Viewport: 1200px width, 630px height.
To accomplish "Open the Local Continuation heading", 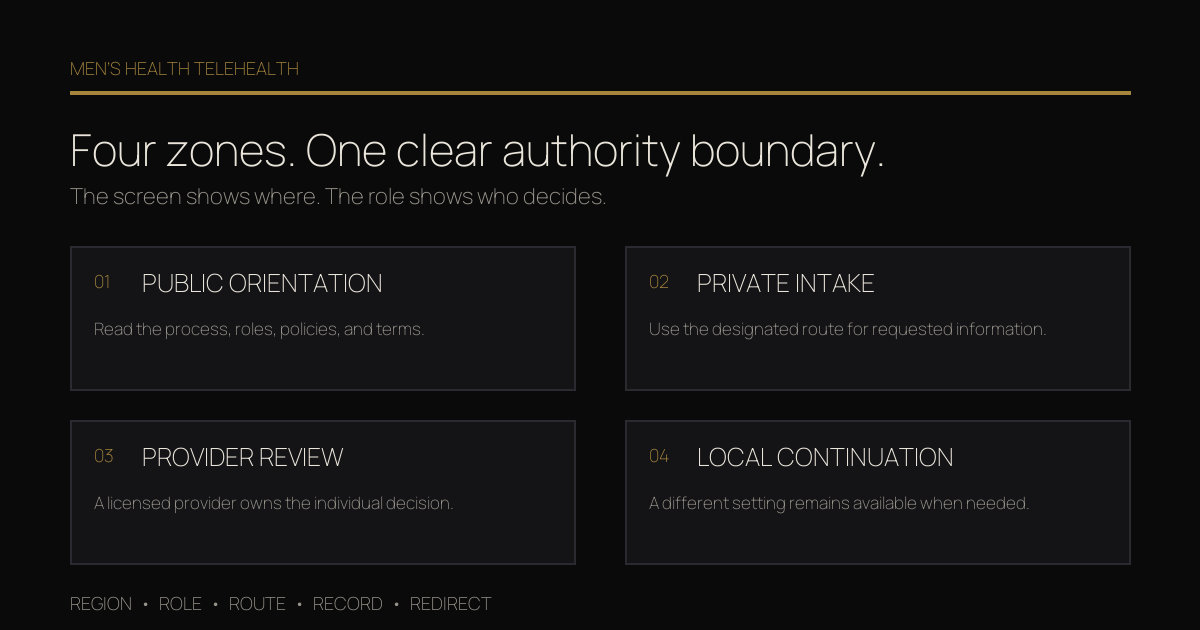I will (825, 458).
